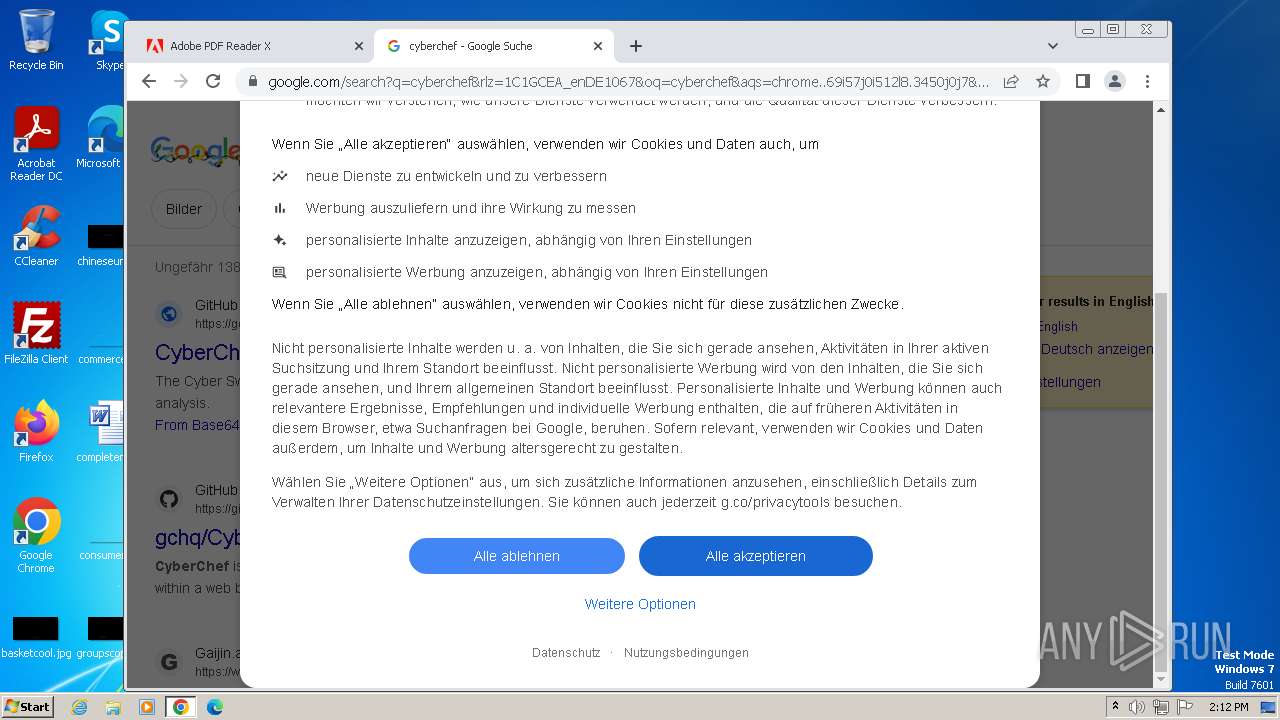1280x720 pixels.
Task: Click the 'personalisierte Inhalte anzeigen' line
Action: [529, 240]
